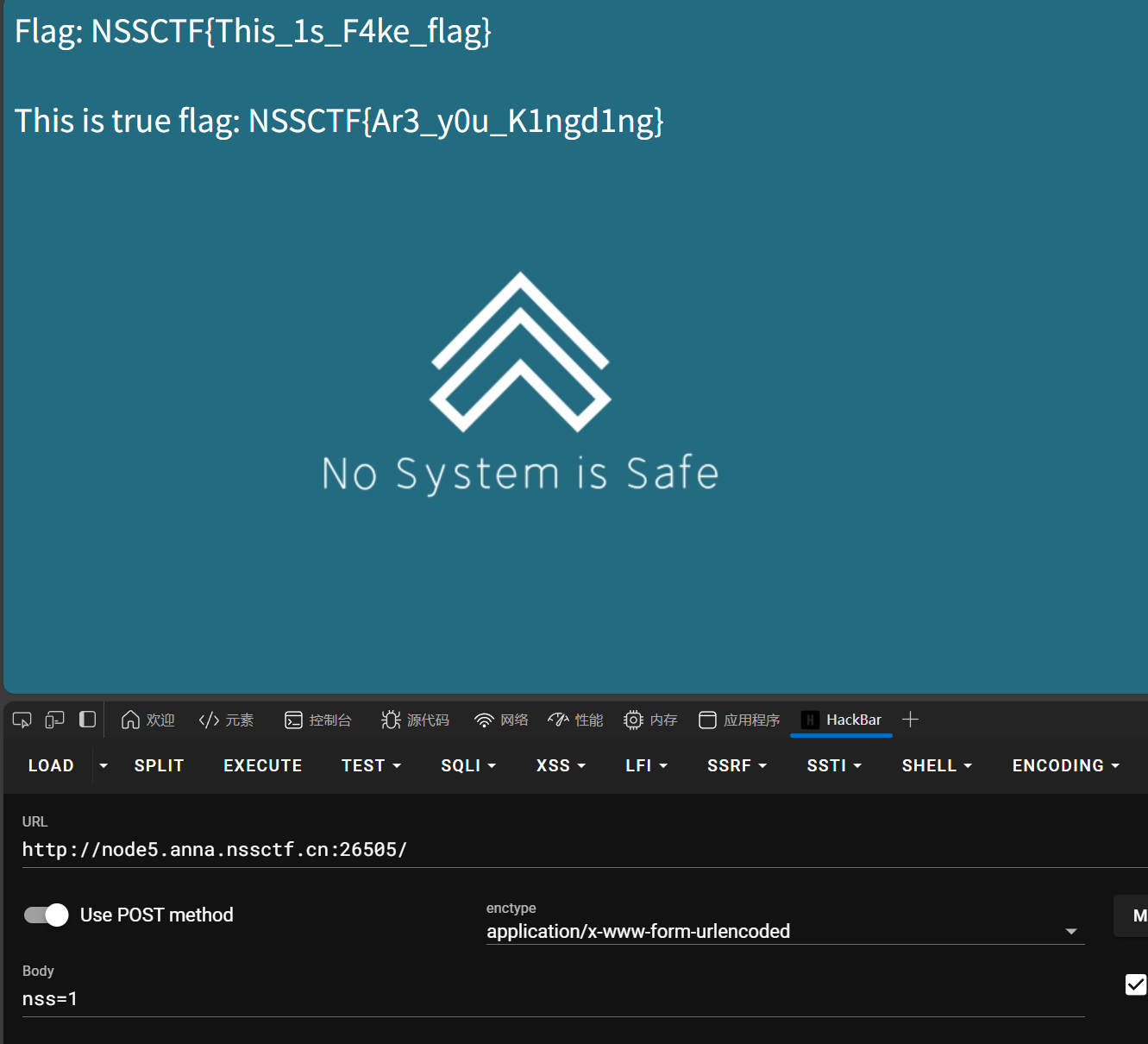Switch to the Performance (性能) tab
Viewport: 1148px width, 1044px height.
tap(575, 720)
